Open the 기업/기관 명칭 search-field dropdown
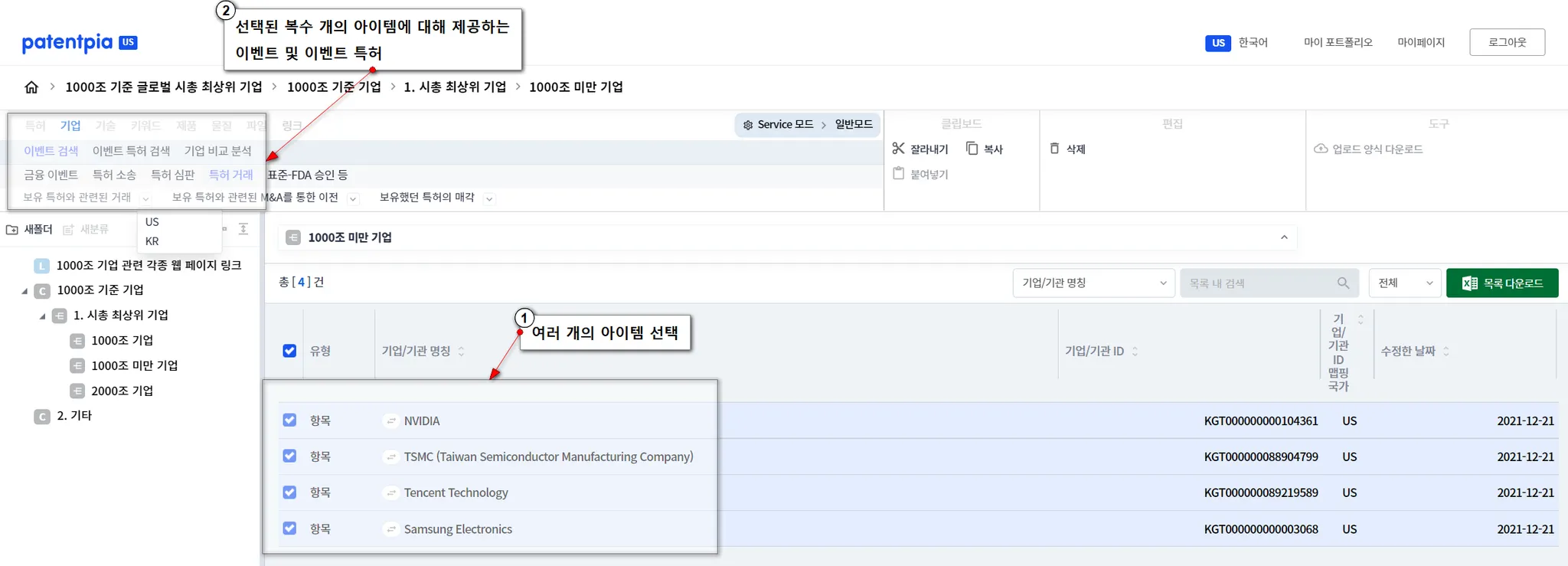 click(1093, 283)
